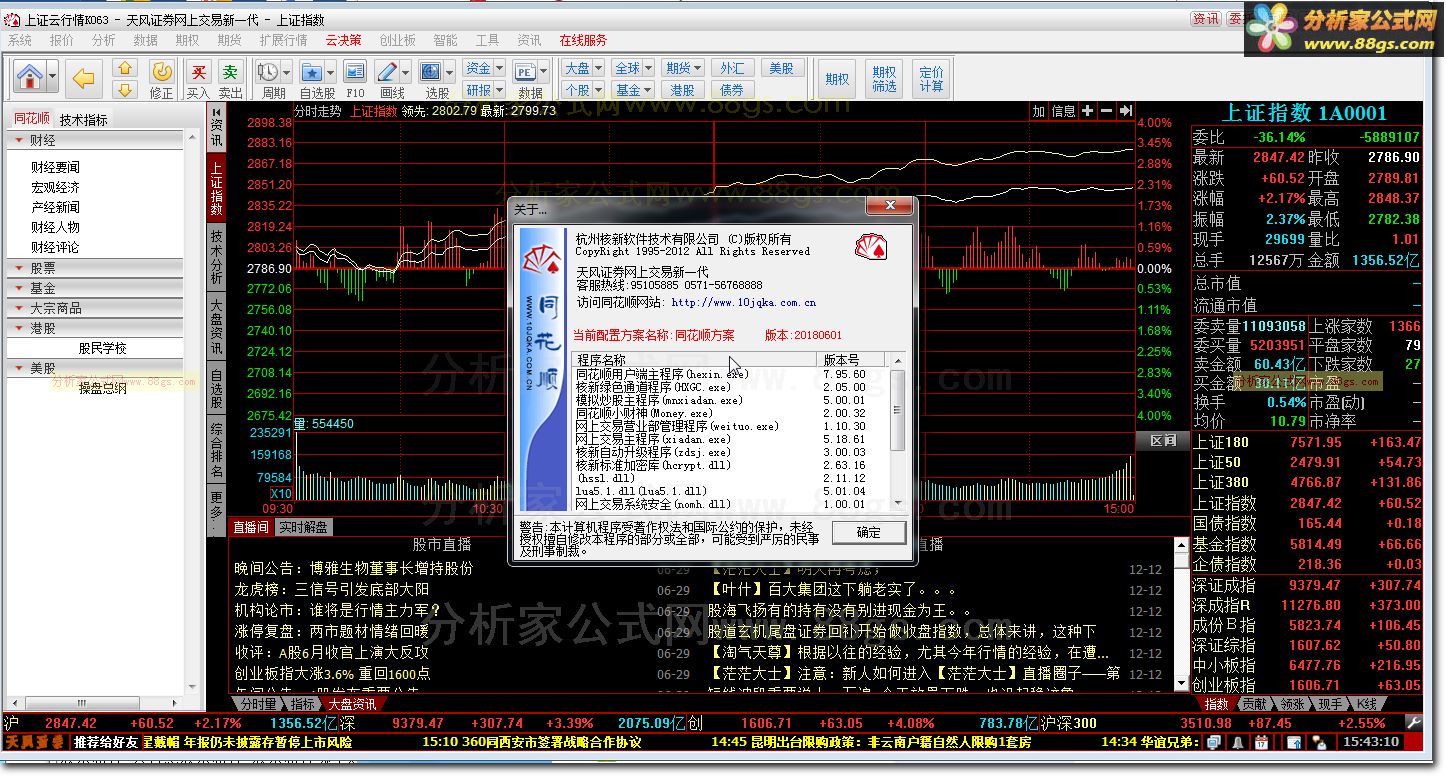
Task: Click the plus zoom icon above chart
Action: (x=1088, y=111)
